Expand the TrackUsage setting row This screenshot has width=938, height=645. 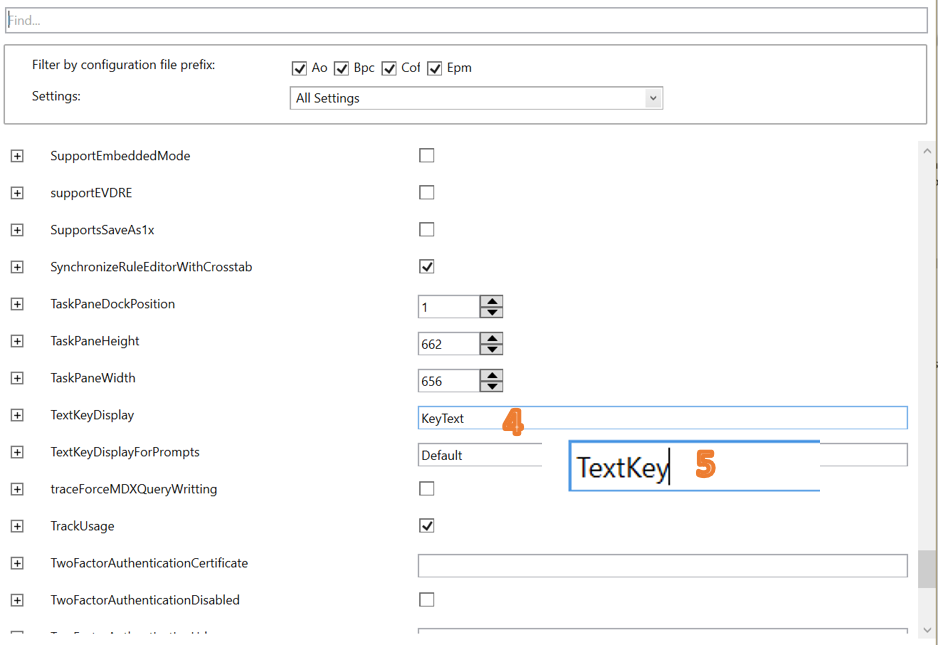click(x=17, y=527)
